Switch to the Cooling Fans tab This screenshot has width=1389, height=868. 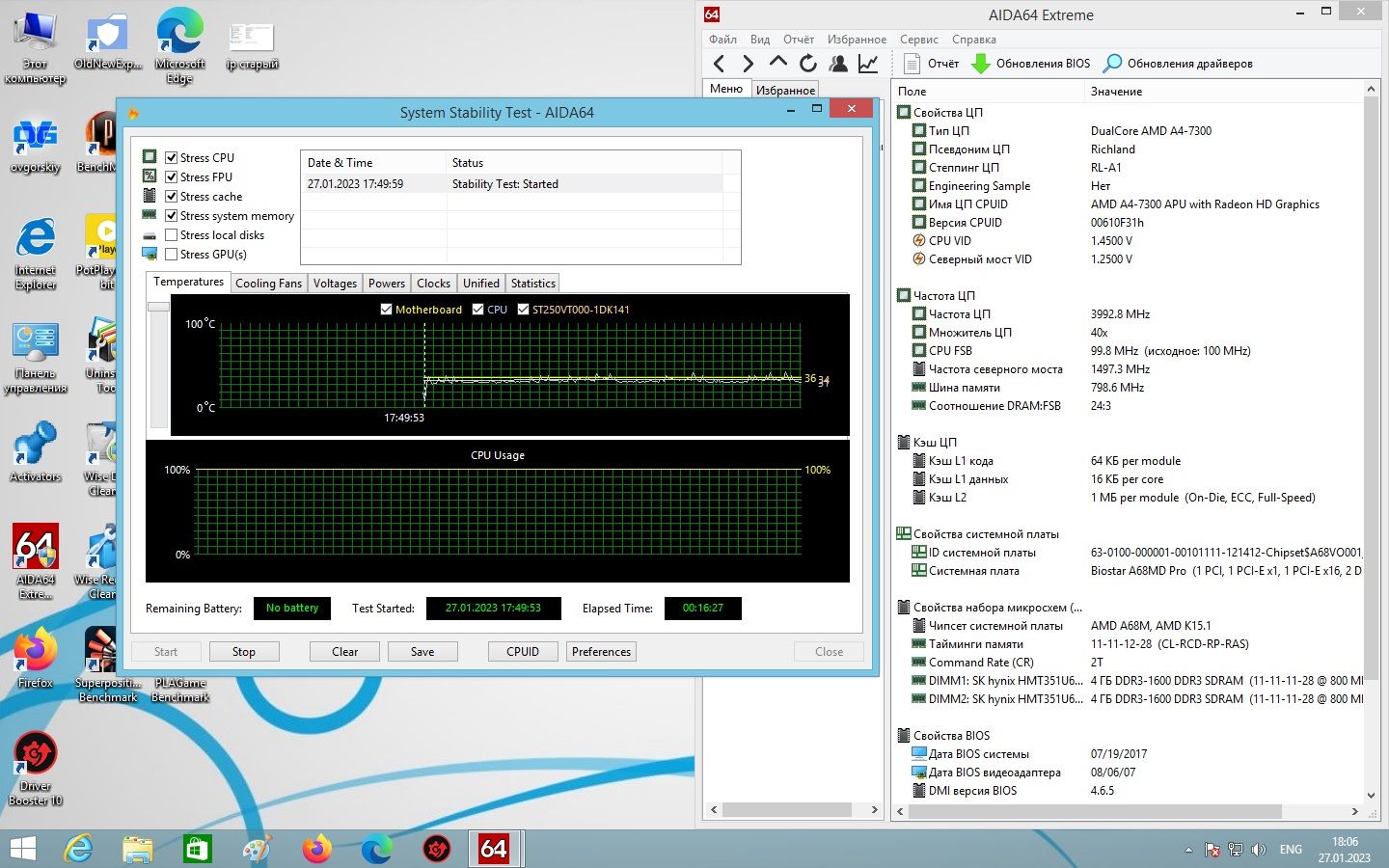[x=268, y=284]
